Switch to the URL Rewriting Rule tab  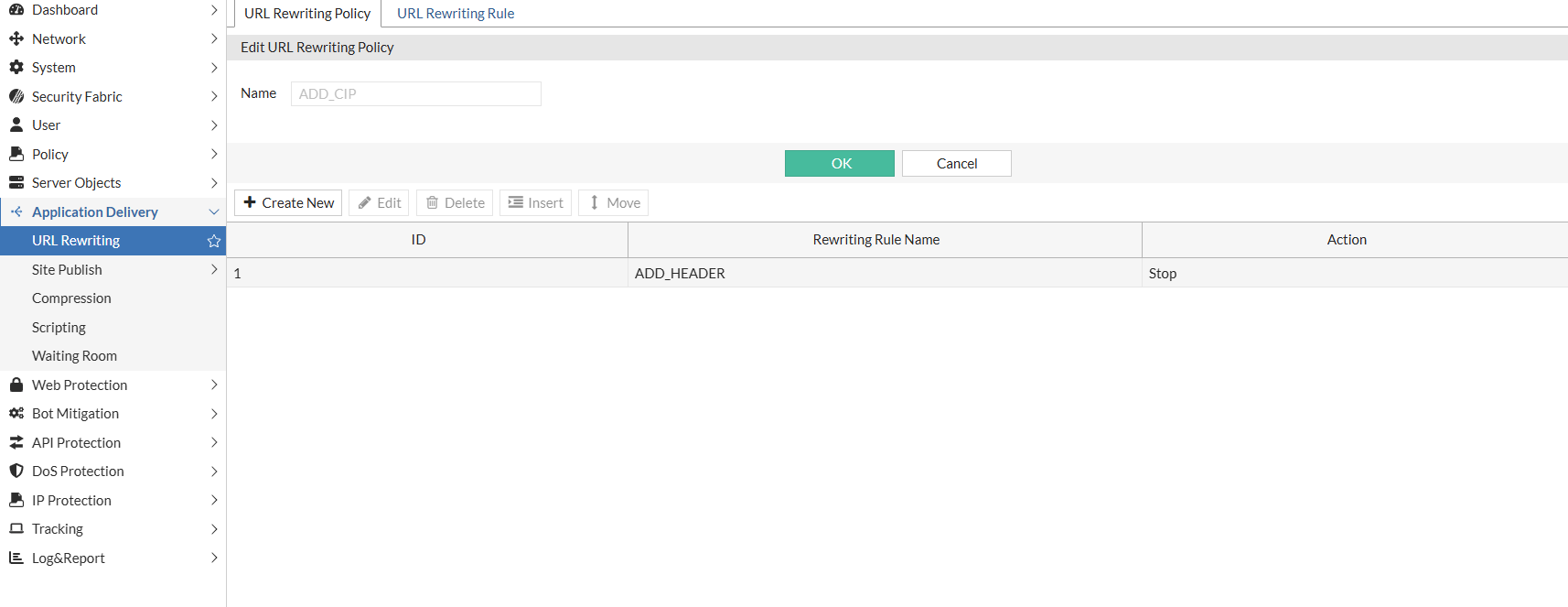point(456,14)
